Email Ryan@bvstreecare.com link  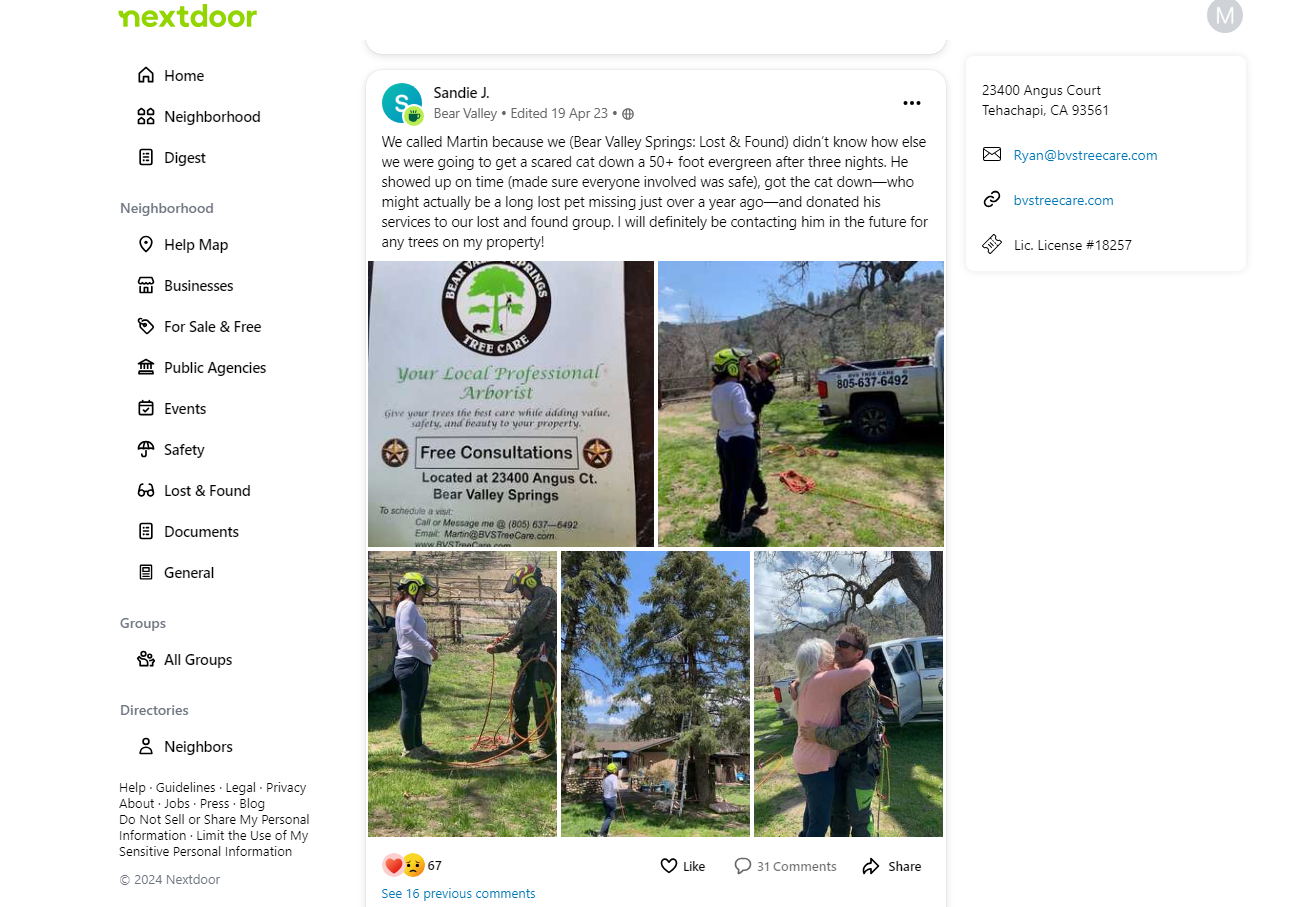1085,155
